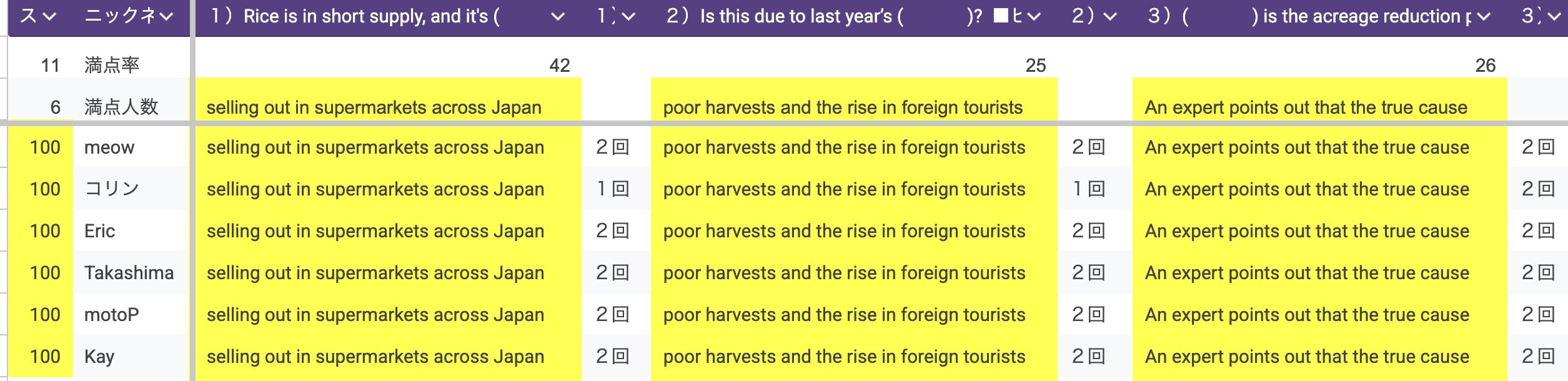
Task: Click the 満点率 label cell
Action: point(112,65)
